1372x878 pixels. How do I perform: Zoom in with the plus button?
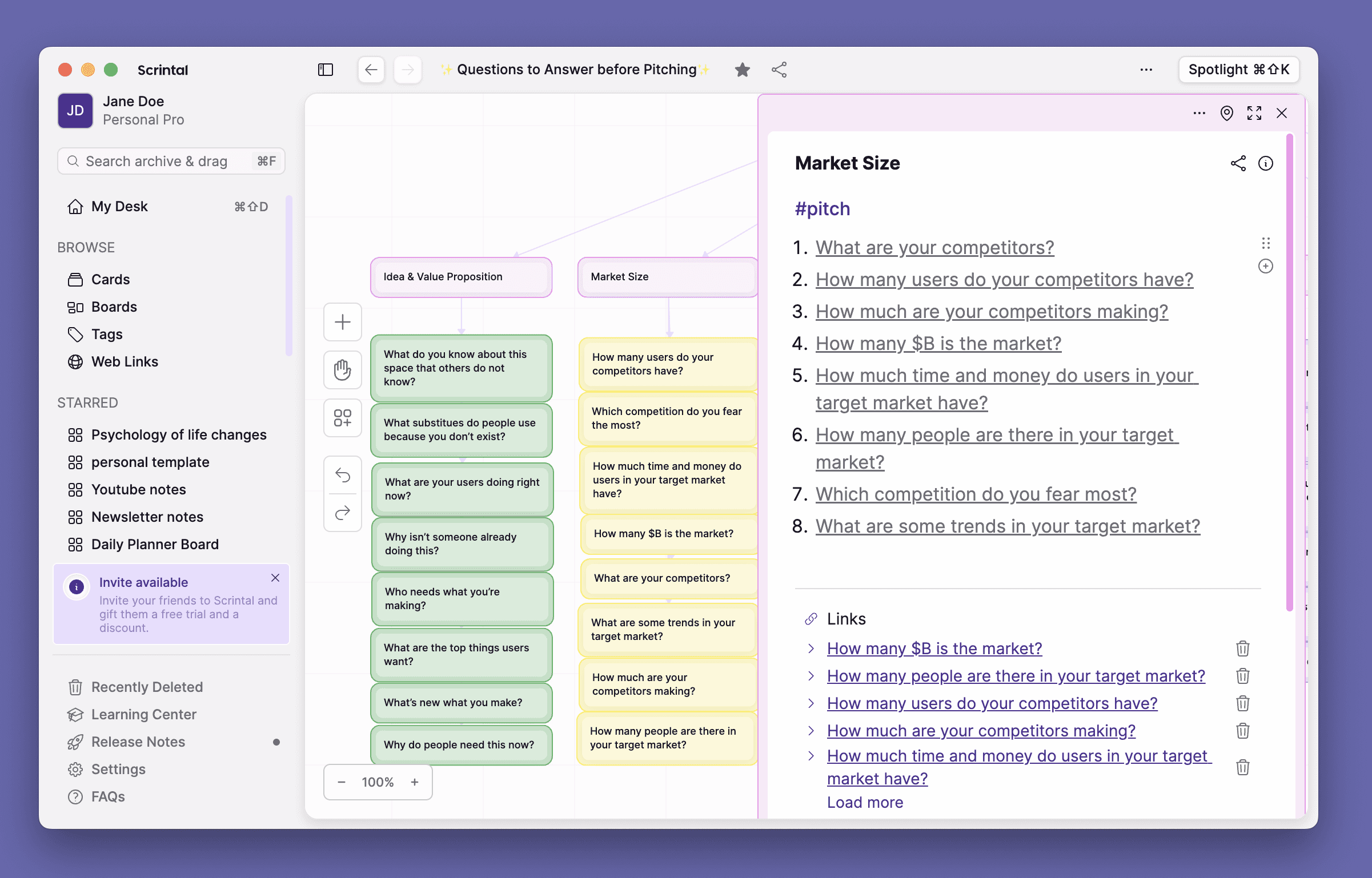(415, 782)
